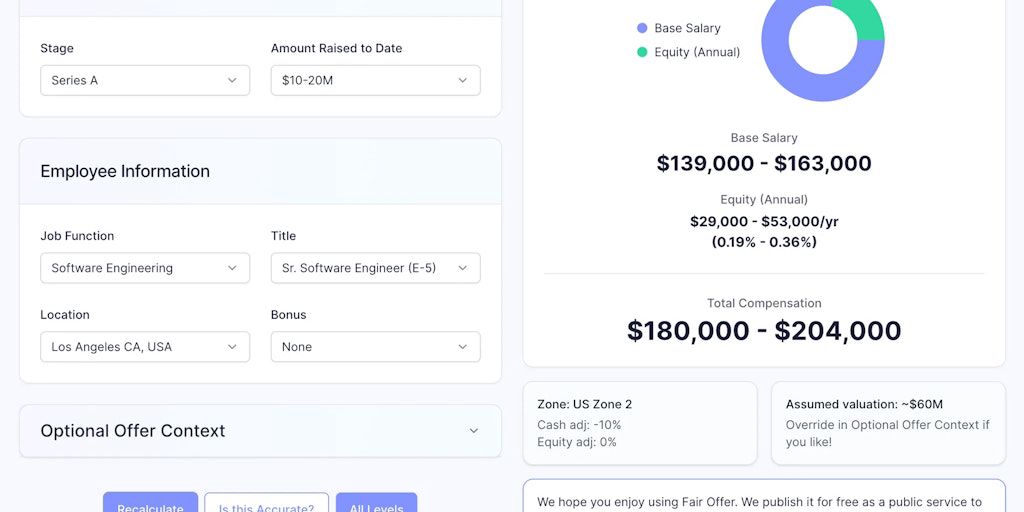1024x512 pixels.
Task: Open the Stage dropdown showing Series A
Action: [x=145, y=80]
